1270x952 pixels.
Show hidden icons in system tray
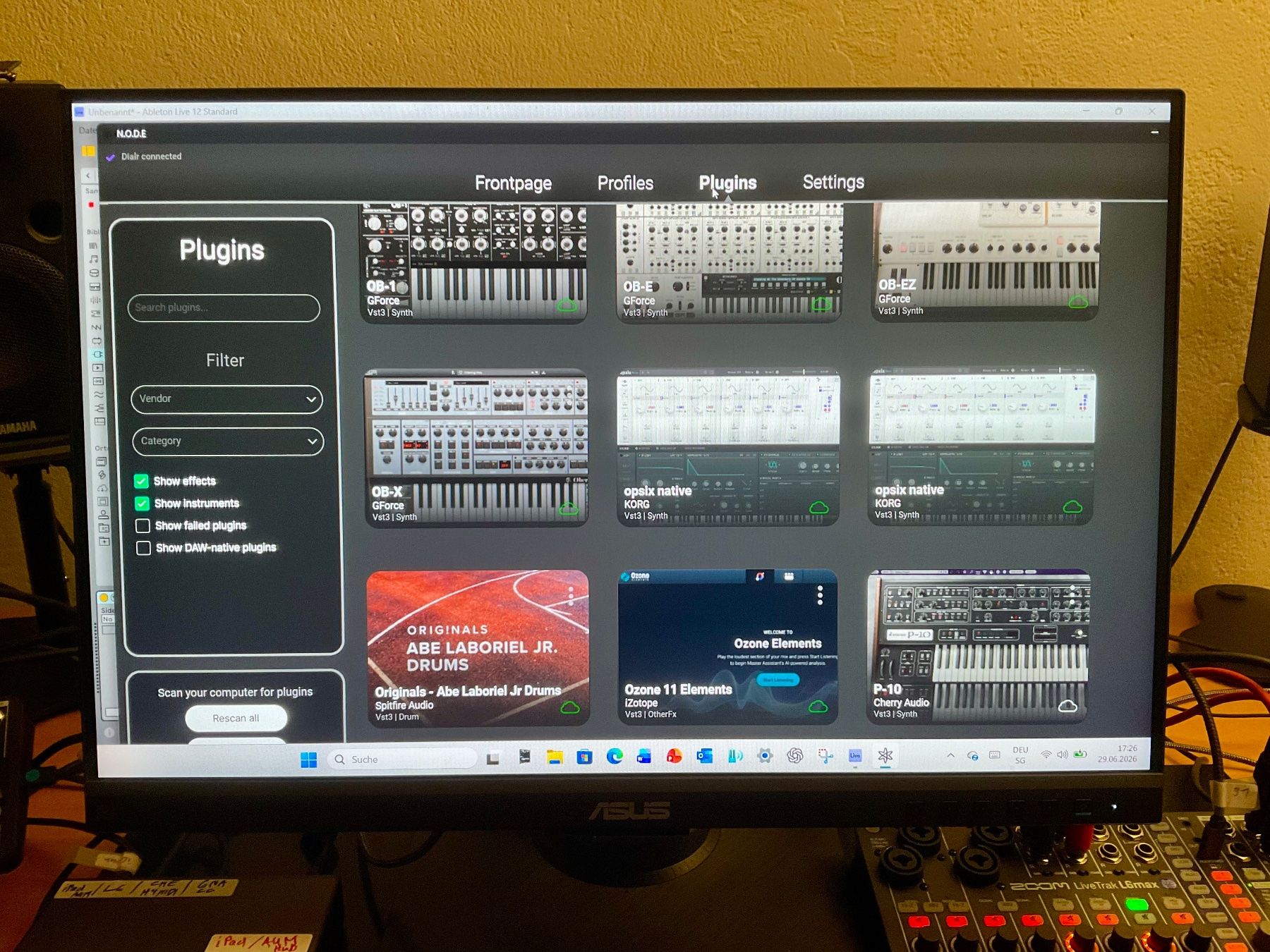[950, 755]
